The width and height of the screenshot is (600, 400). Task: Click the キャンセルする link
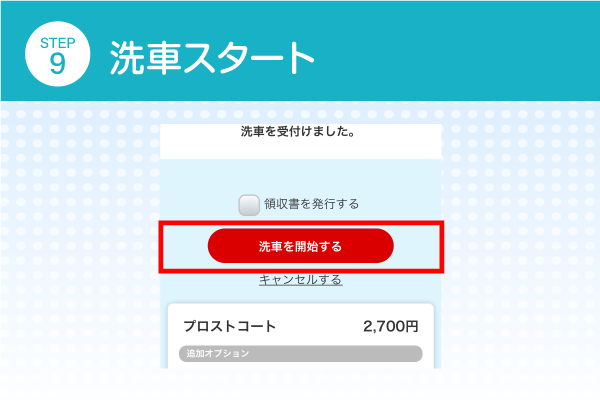tap(300, 280)
